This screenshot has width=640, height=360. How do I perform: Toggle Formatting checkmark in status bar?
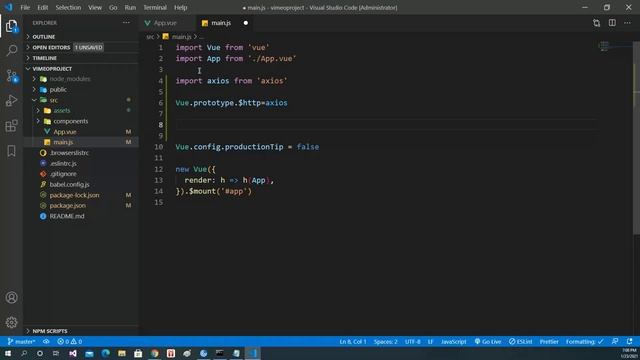[x=584, y=341]
